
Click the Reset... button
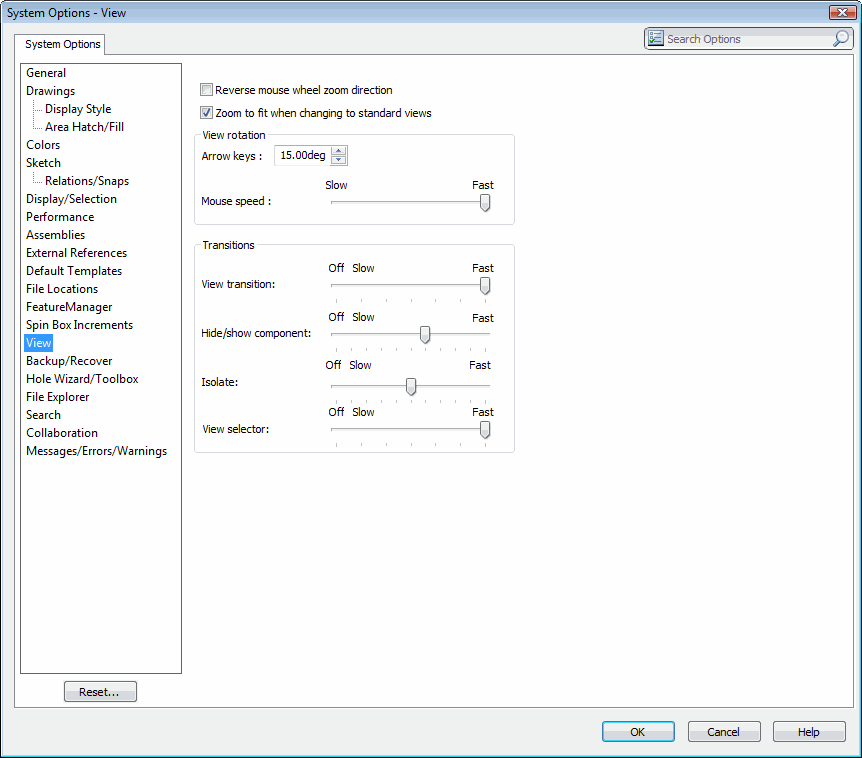pyautogui.click(x=100, y=691)
